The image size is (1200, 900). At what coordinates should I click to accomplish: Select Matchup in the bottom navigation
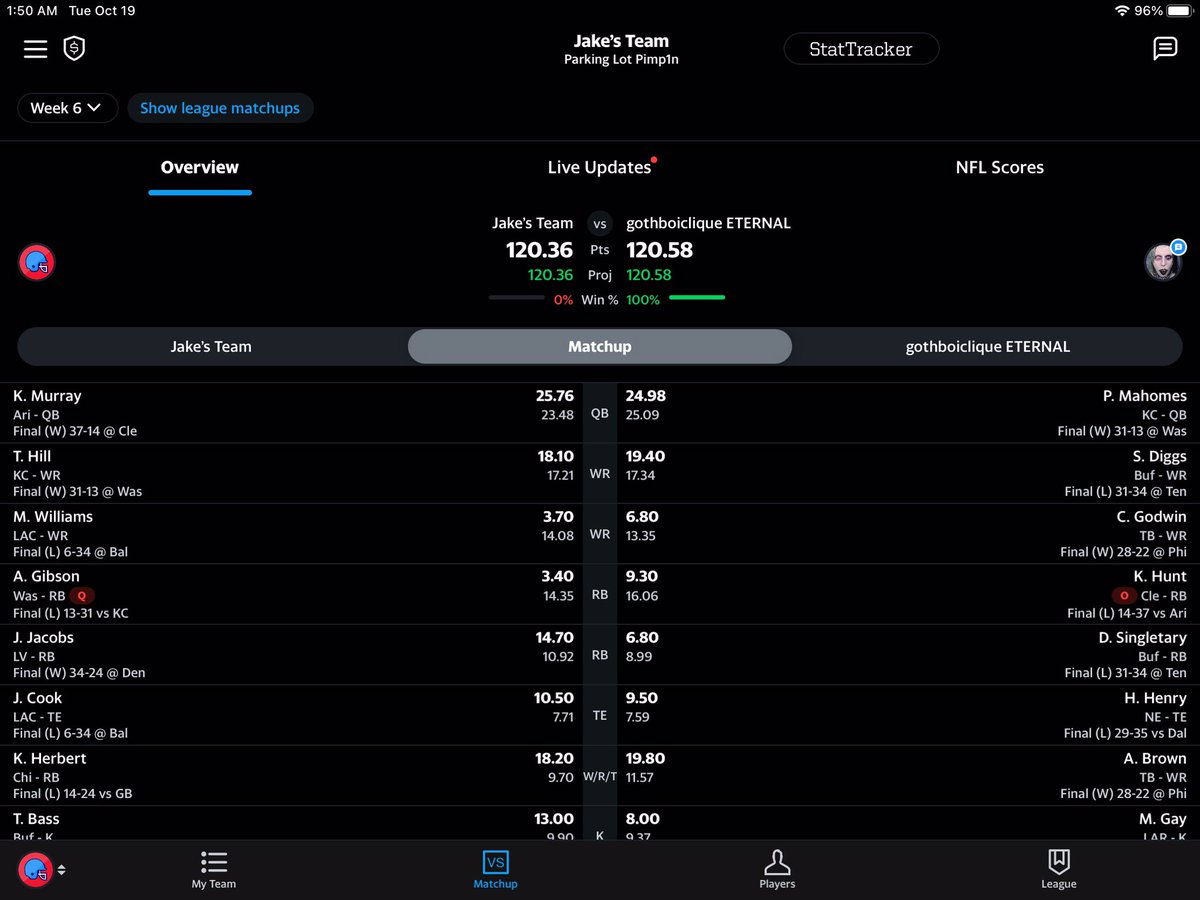click(495, 870)
